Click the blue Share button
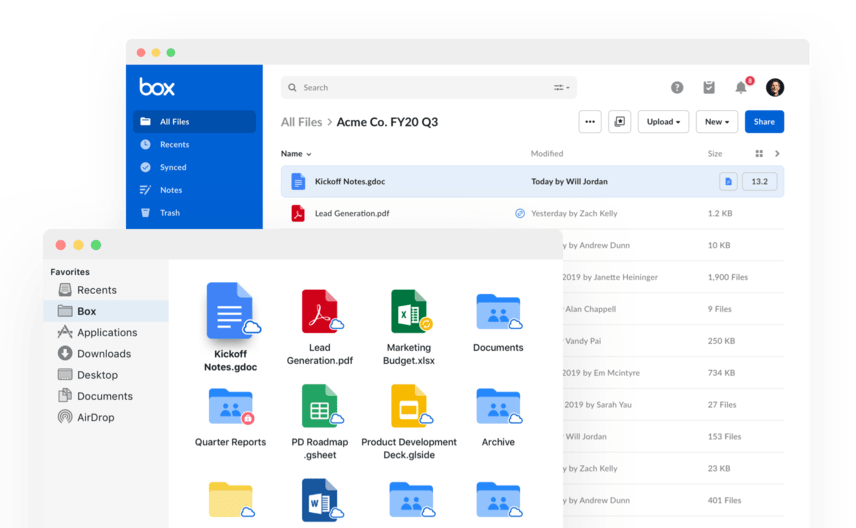Viewport: 856px width, 528px height. pos(764,122)
